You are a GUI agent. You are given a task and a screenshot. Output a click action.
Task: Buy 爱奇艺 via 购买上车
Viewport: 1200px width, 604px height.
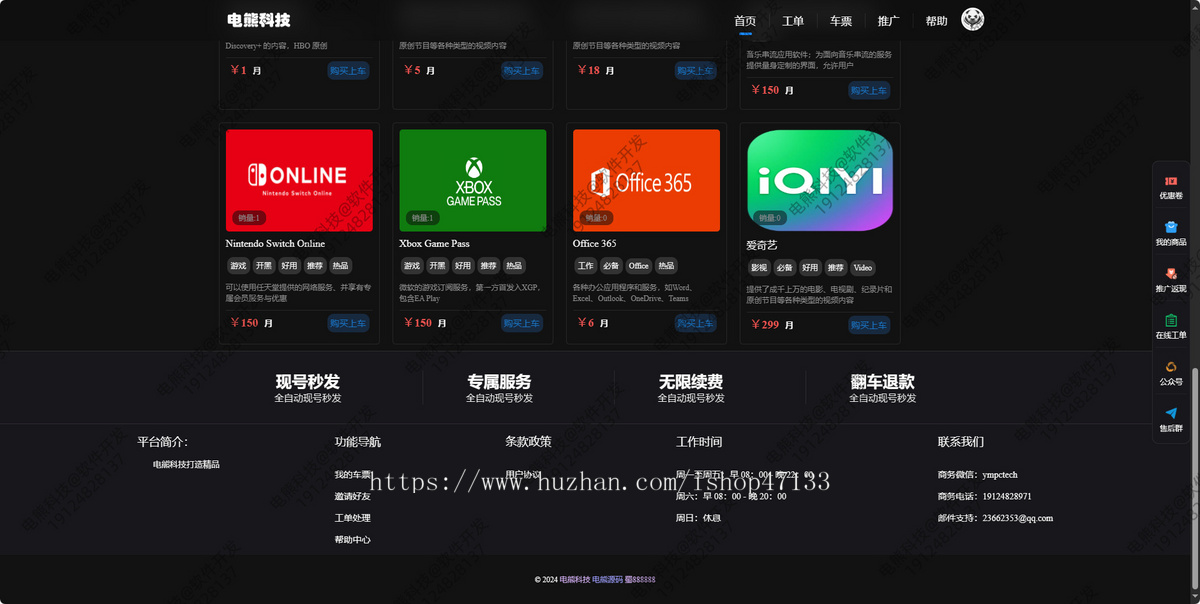870,325
